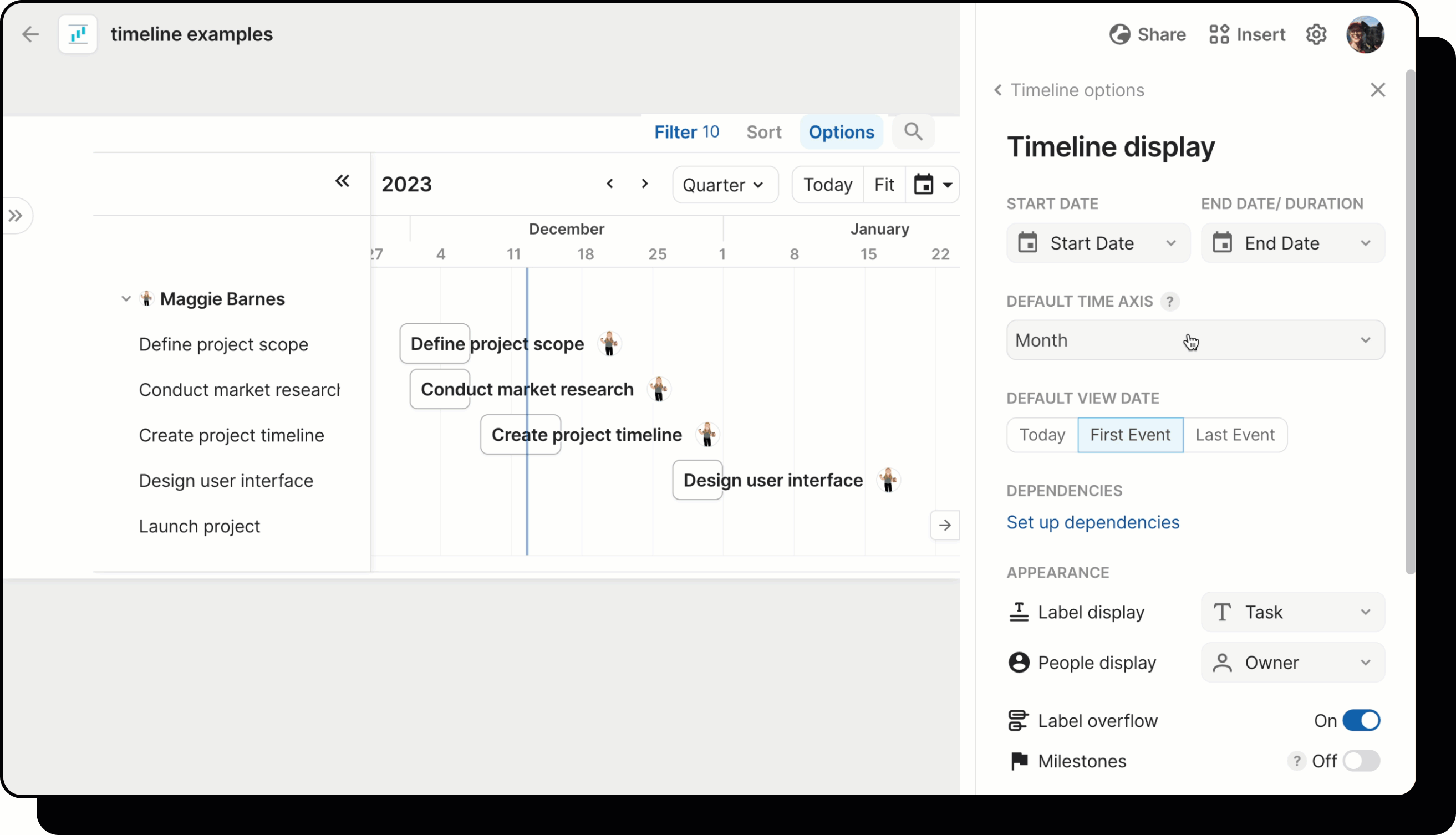Image resolution: width=1456 pixels, height=835 pixels.
Task: Select Last Event as default view date
Action: point(1234,435)
